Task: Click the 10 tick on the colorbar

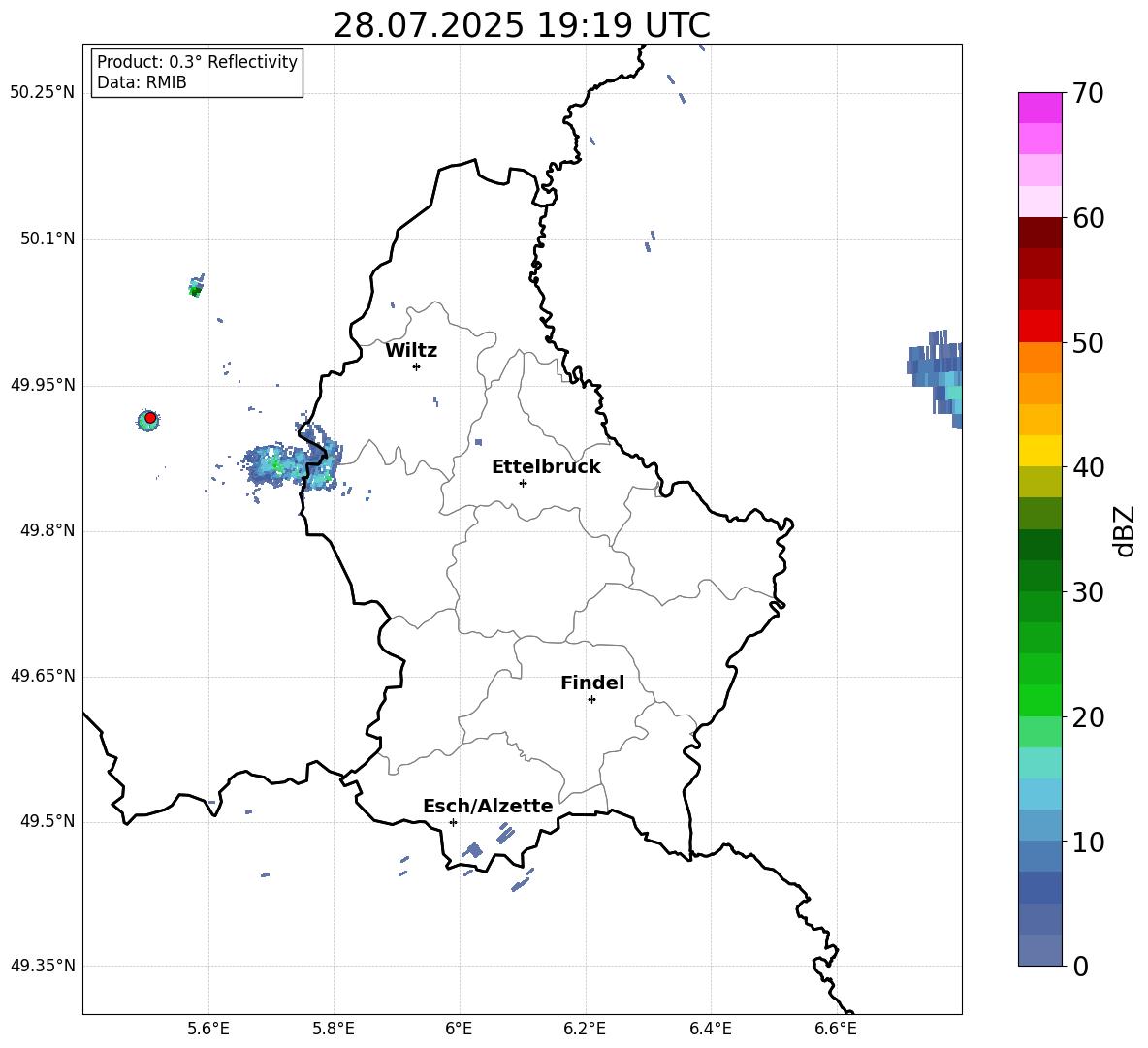Action: pyautogui.click(x=1088, y=842)
